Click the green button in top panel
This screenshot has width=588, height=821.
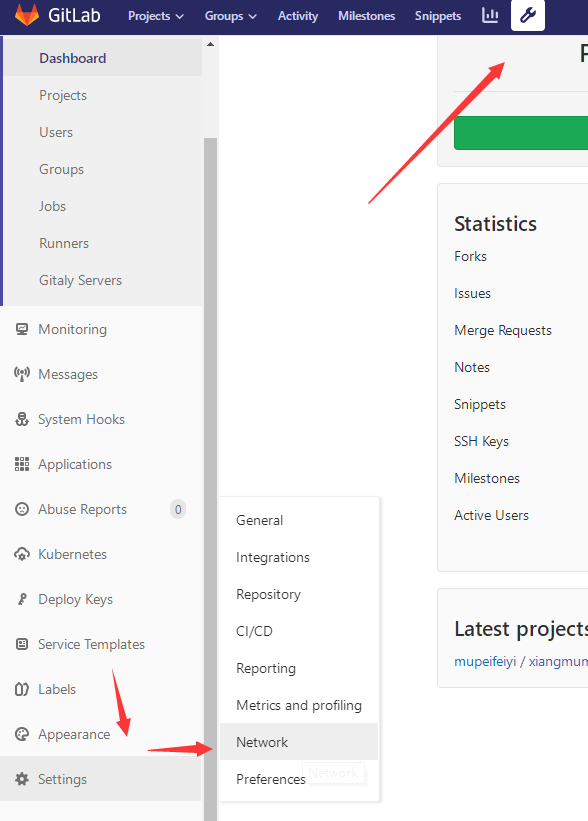(x=521, y=133)
